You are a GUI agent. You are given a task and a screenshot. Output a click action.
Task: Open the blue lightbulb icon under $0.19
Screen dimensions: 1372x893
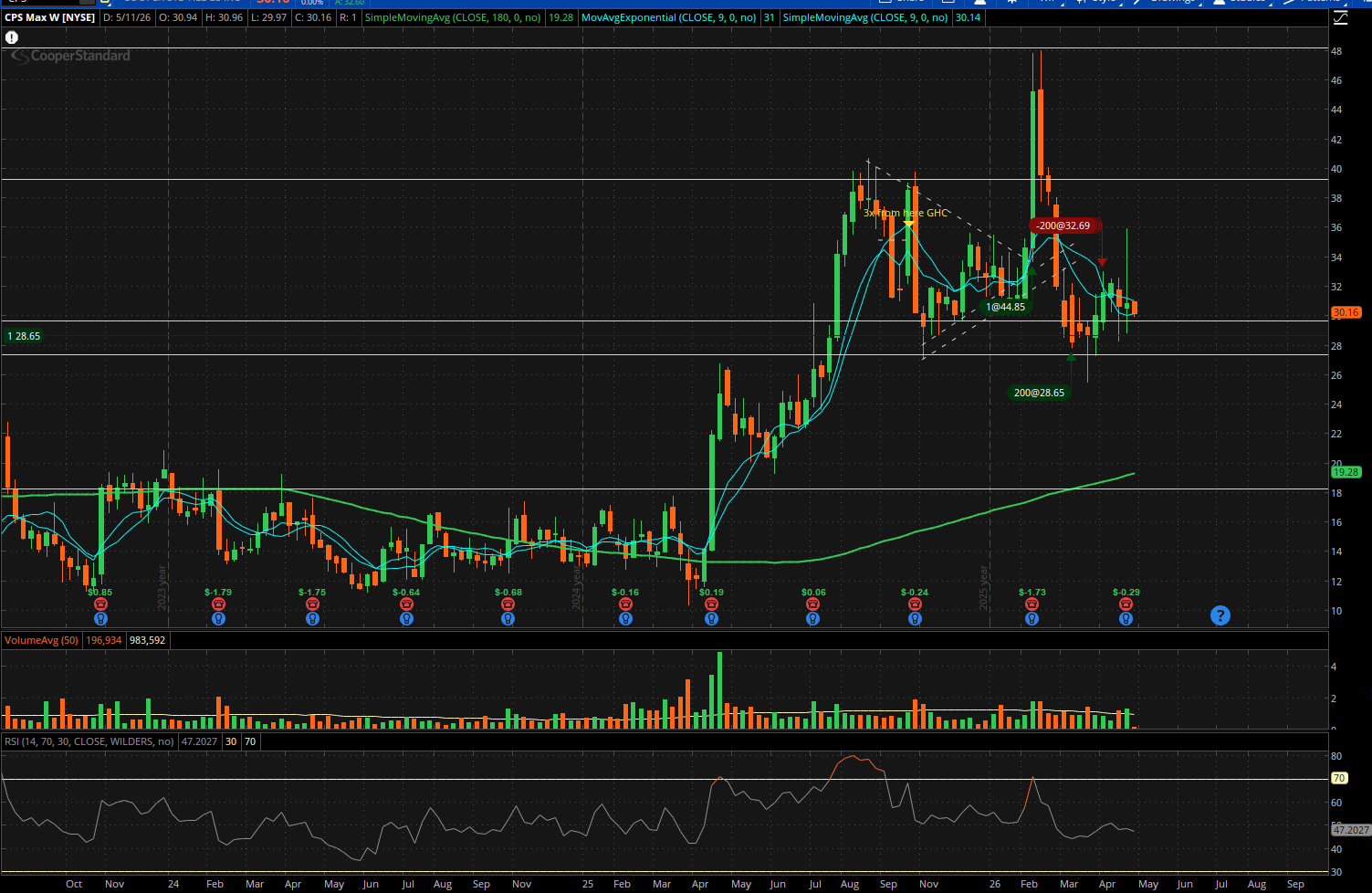coord(711,619)
